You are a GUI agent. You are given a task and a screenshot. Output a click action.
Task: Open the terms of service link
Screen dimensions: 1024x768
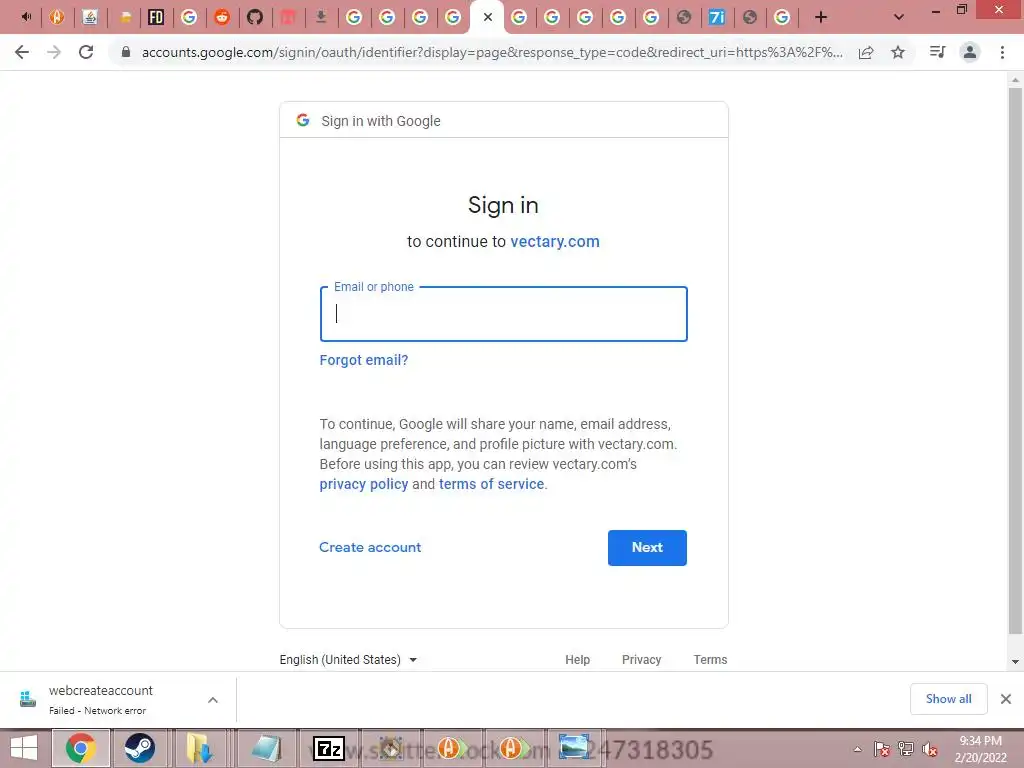point(491,484)
